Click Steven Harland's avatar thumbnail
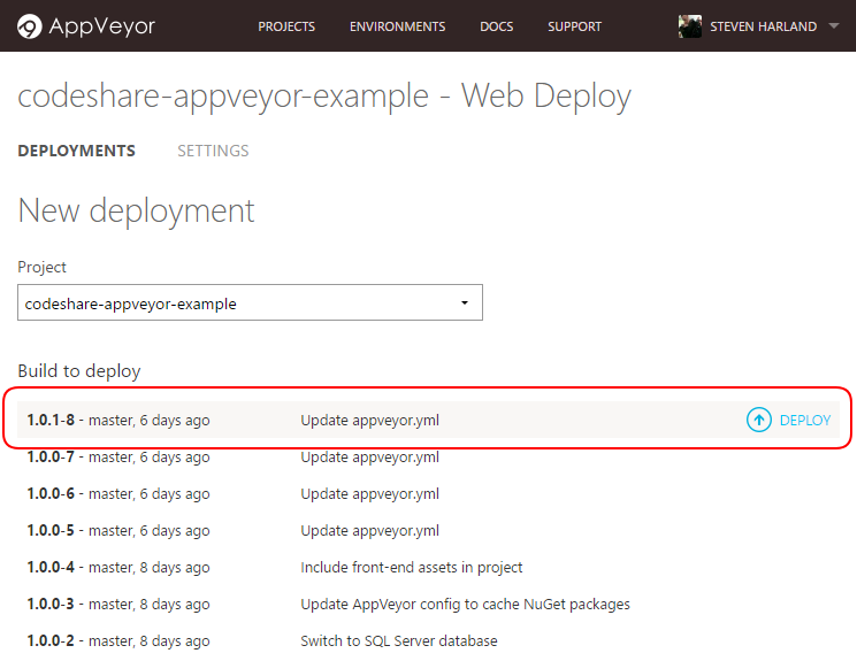The image size is (856, 661). 690,26
